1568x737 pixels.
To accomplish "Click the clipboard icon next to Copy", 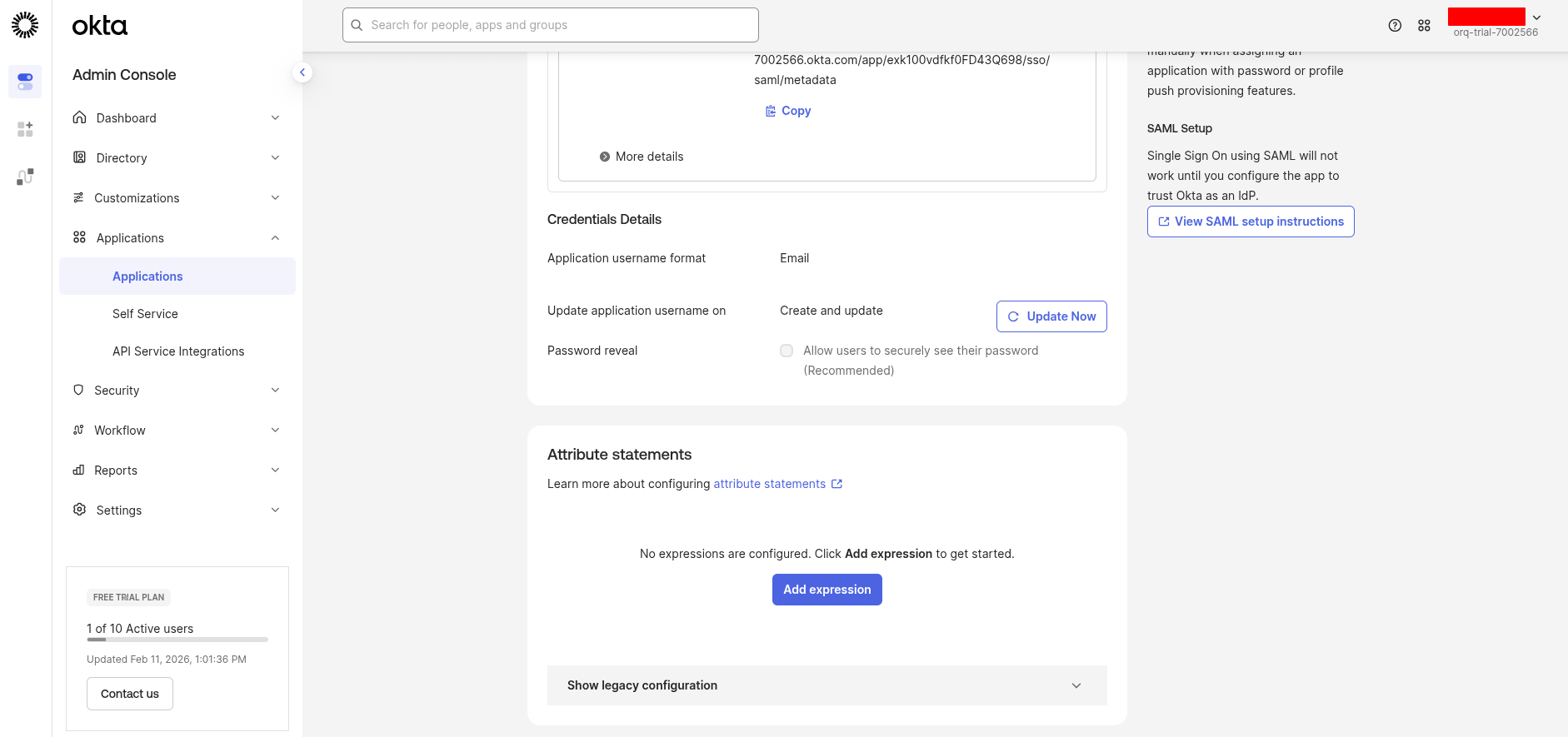I will coord(771,111).
